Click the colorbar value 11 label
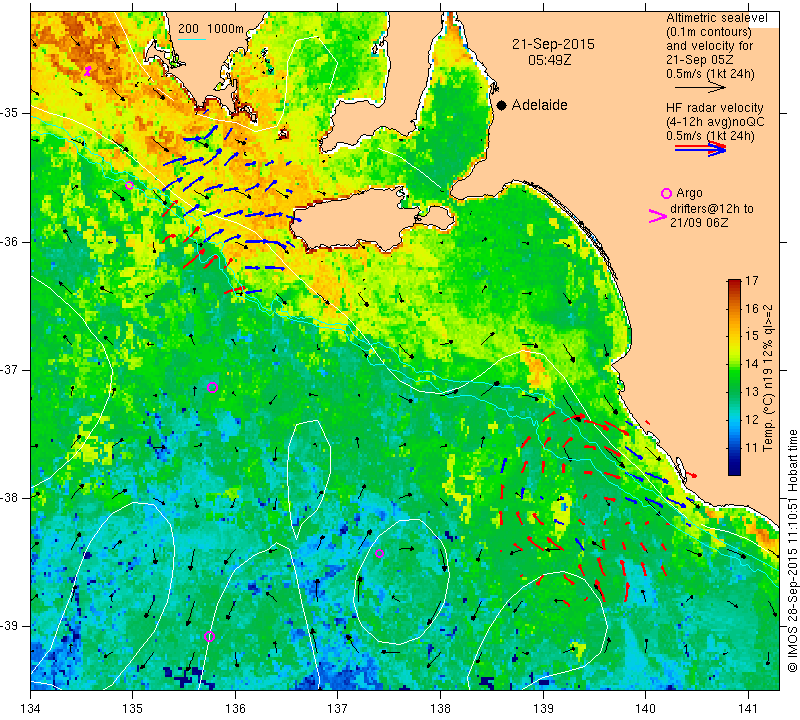Screen dimensions: 800x720 coord(752,448)
